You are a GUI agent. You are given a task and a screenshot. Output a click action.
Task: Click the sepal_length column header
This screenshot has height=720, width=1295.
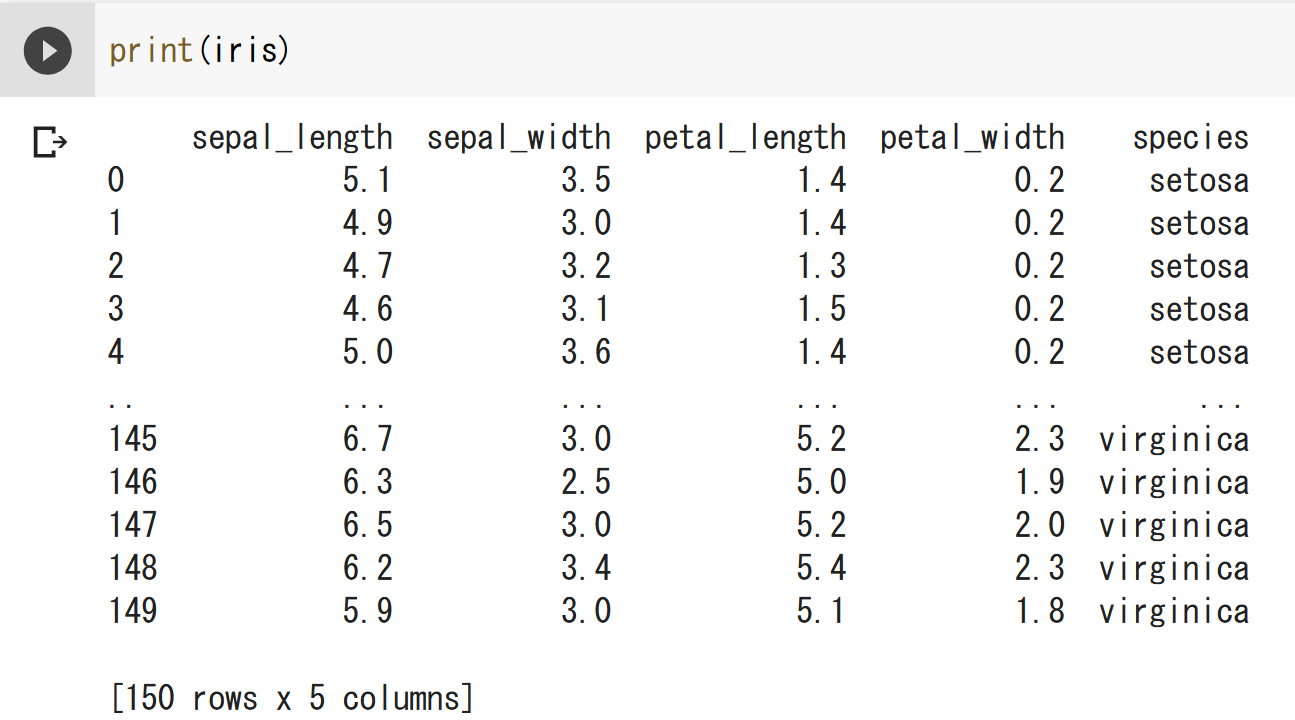coord(292,138)
